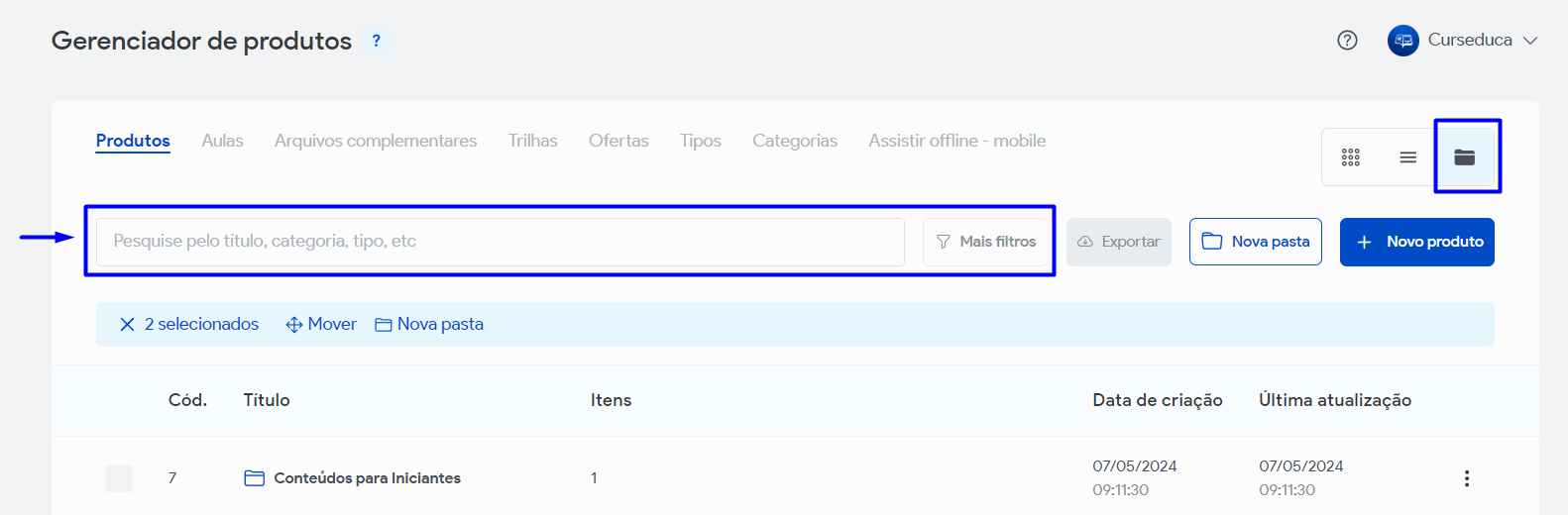Click Mover in the selection bar
Image resolution: width=1568 pixels, height=515 pixels.
point(321,325)
